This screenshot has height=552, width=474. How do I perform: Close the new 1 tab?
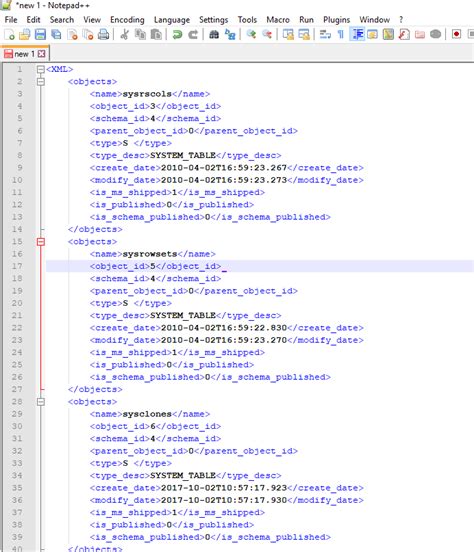coord(42,54)
